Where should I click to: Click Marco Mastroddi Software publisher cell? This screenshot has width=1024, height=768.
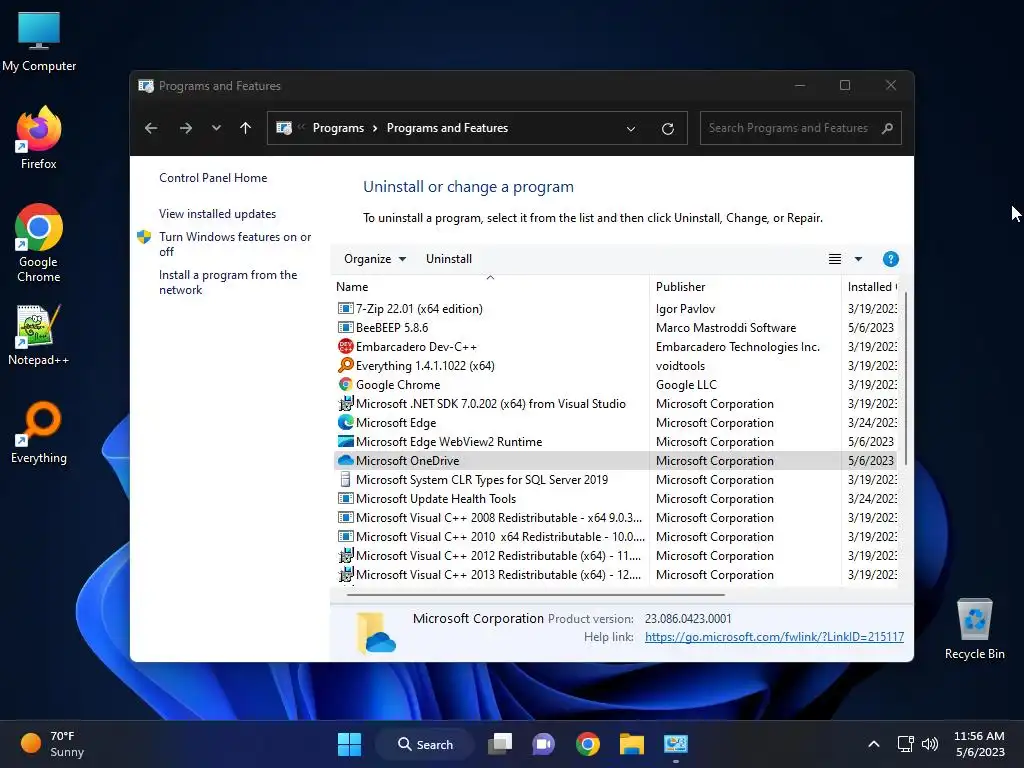tap(726, 328)
